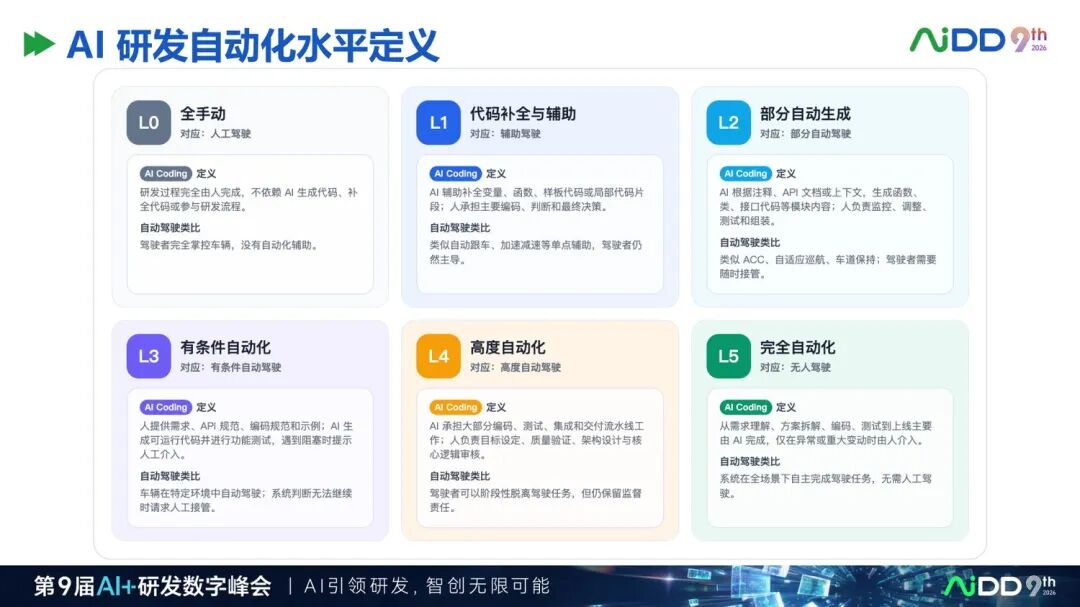Click the AI Coding tag in L5 card
Screen dimensions: 1080x607
point(745,407)
